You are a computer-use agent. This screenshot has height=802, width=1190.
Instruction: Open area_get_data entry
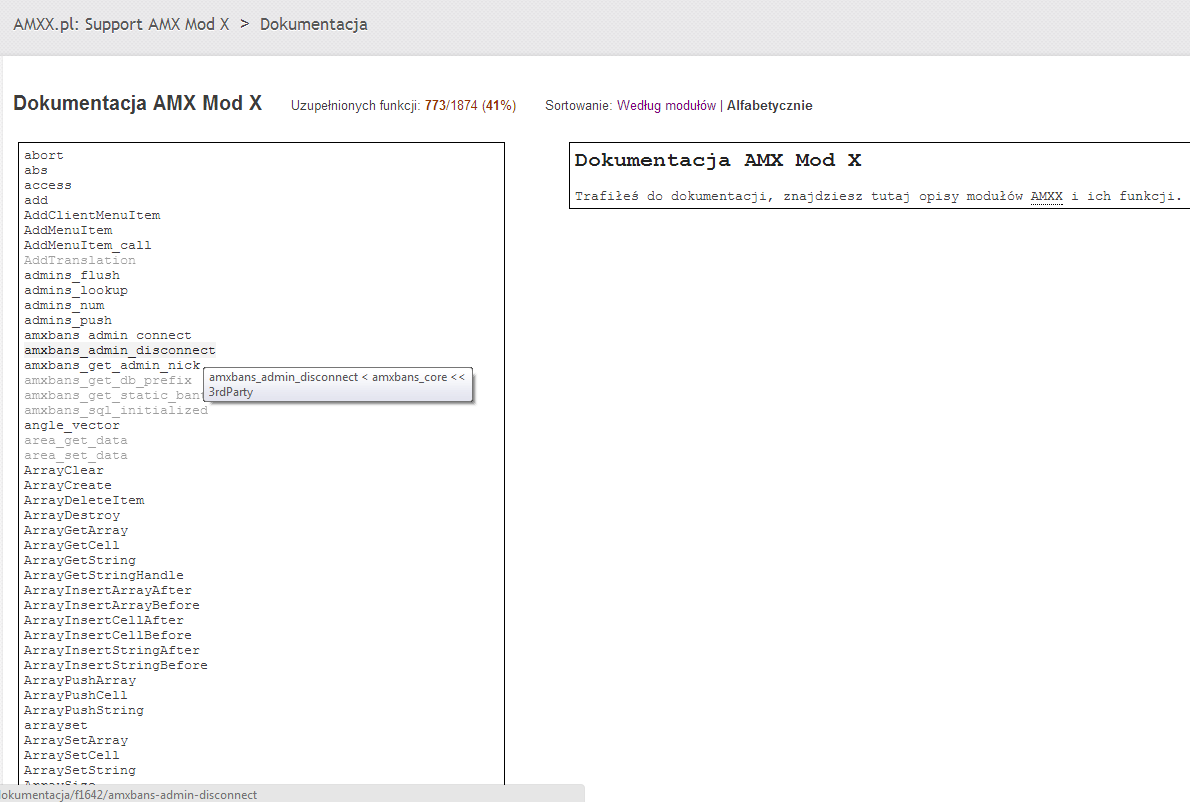tap(75, 441)
